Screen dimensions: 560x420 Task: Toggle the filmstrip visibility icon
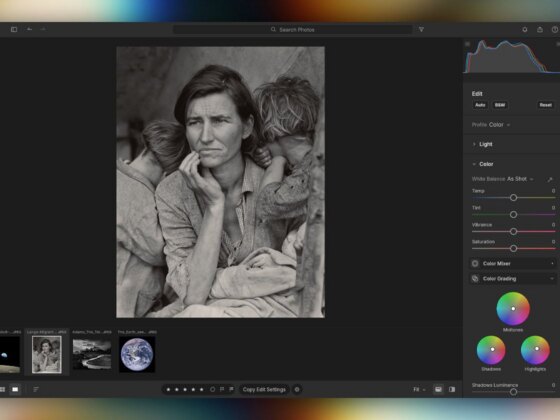pos(438,389)
